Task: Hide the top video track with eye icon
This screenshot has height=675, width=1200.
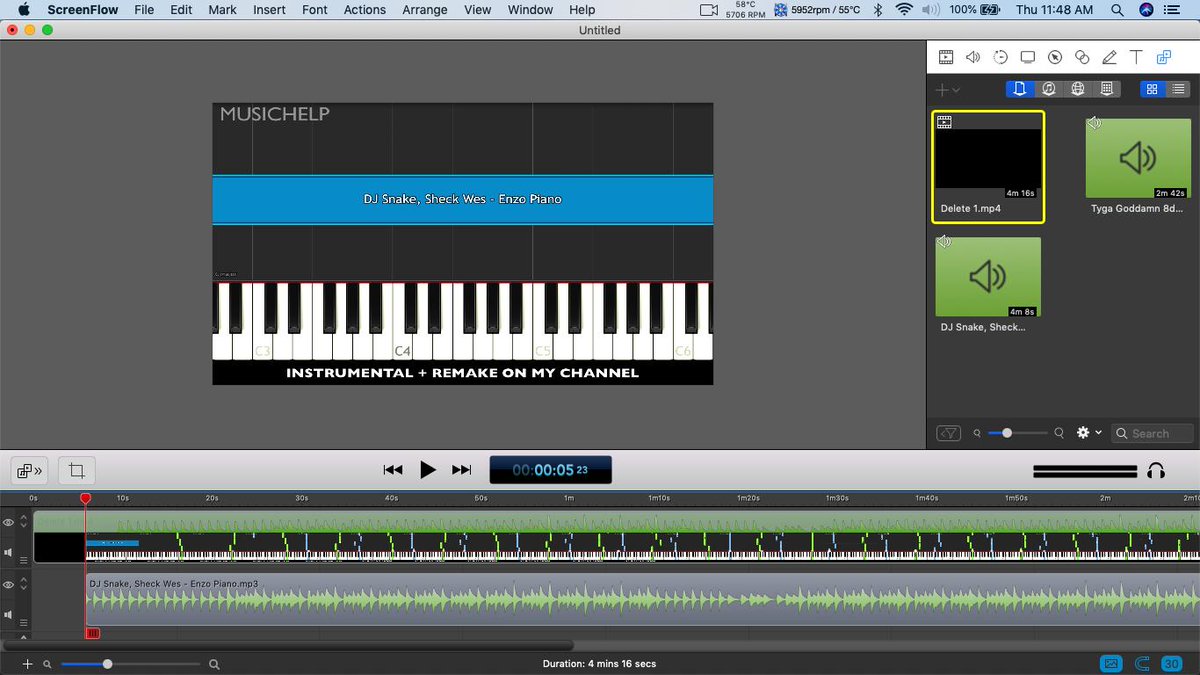Action: (x=9, y=523)
